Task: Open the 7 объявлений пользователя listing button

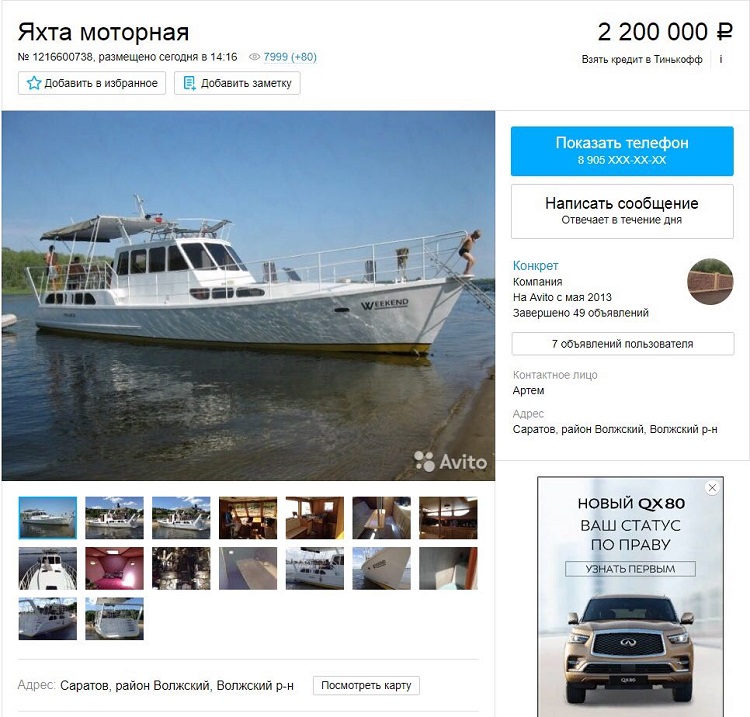Action: coord(622,344)
